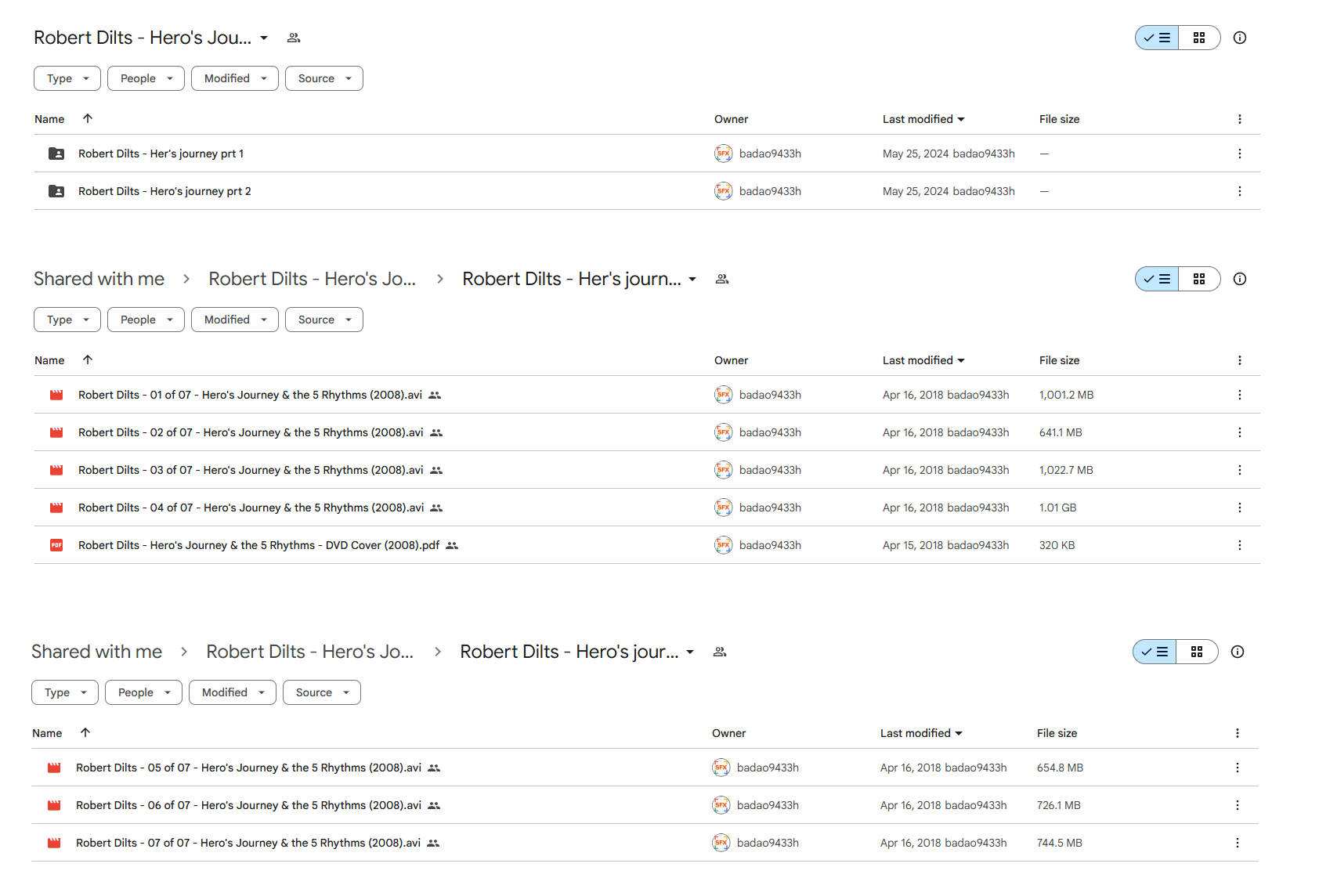
Task: Reverse sort arrow in Her's journey panel Name column
Action: pyautogui.click(x=88, y=359)
